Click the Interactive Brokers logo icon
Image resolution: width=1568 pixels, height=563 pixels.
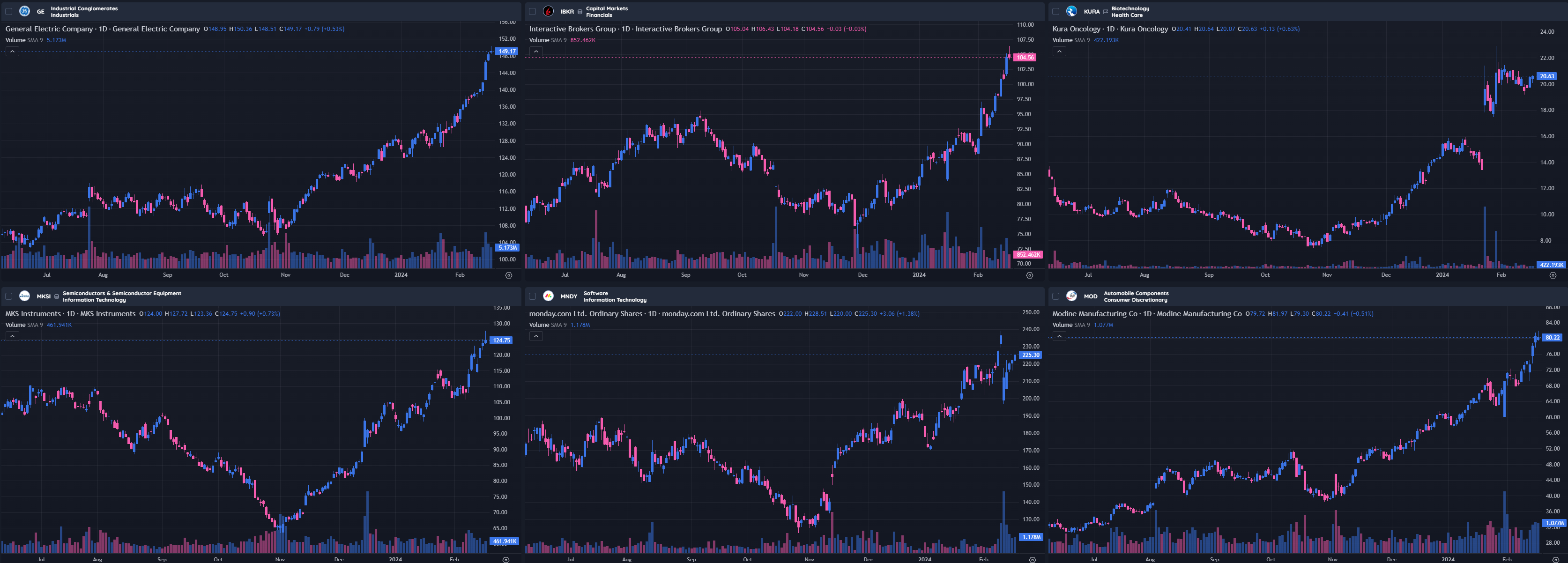[x=548, y=11]
